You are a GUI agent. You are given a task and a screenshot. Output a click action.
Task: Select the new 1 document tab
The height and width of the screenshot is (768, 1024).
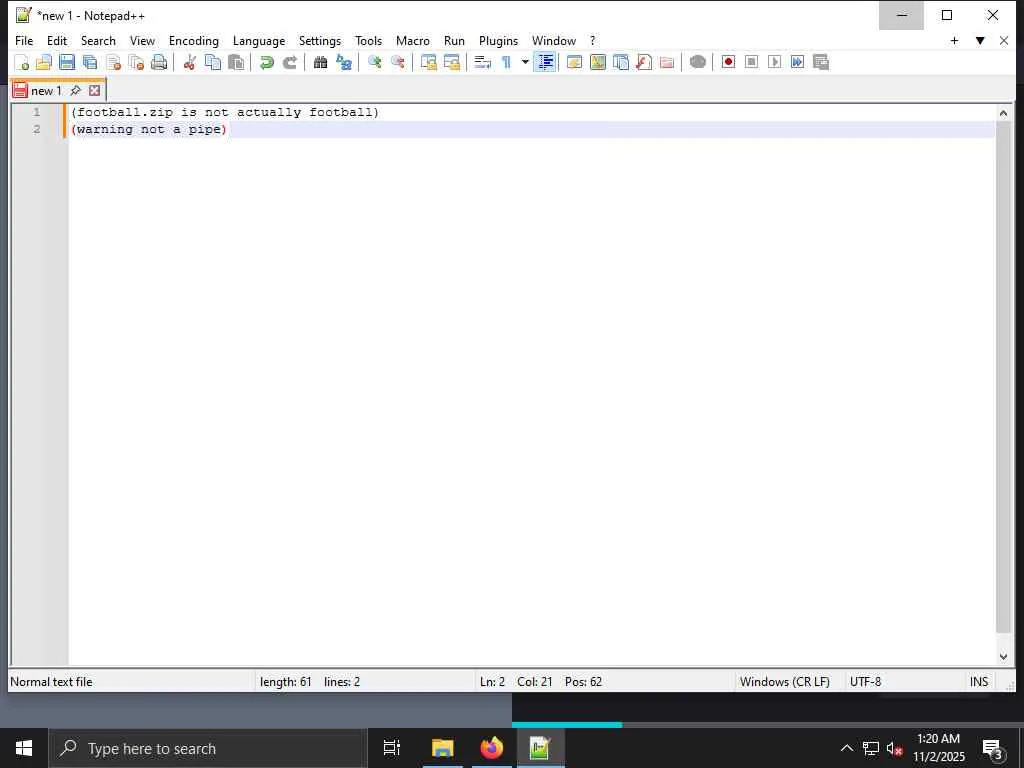pos(46,91)
